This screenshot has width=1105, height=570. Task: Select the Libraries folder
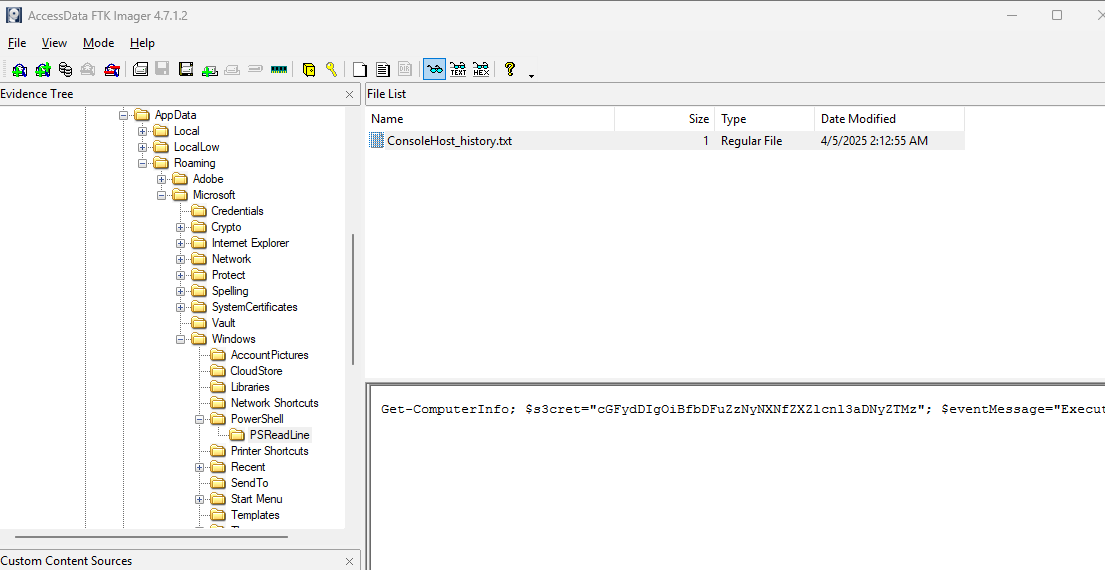coord(249,387)
